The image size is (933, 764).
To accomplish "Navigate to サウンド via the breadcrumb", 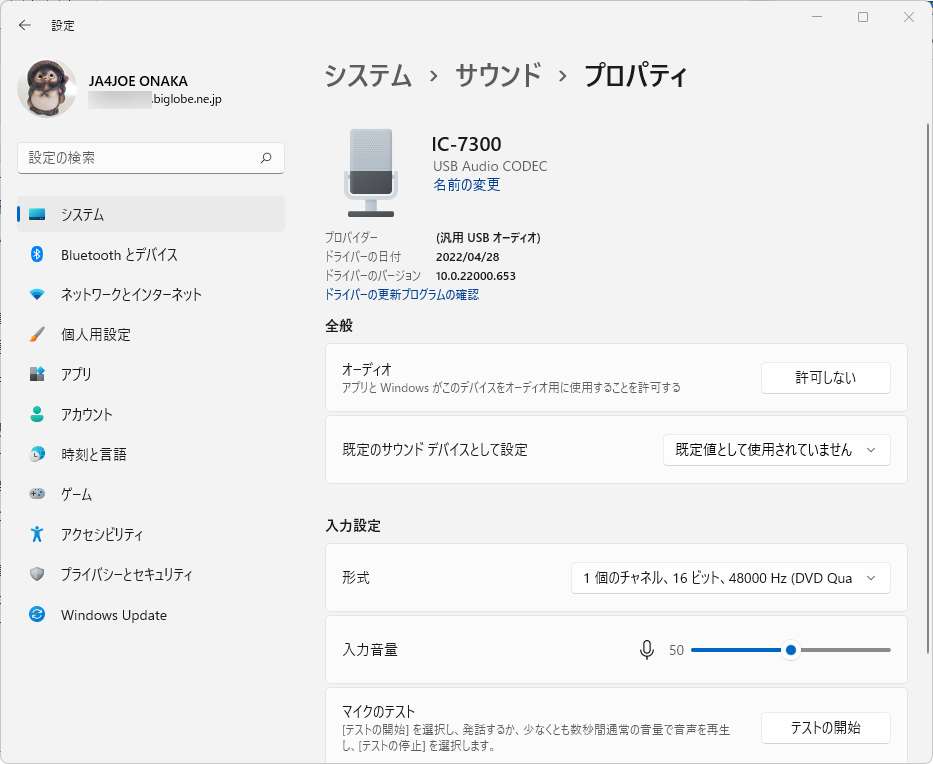I will click(x=498, y=75).
